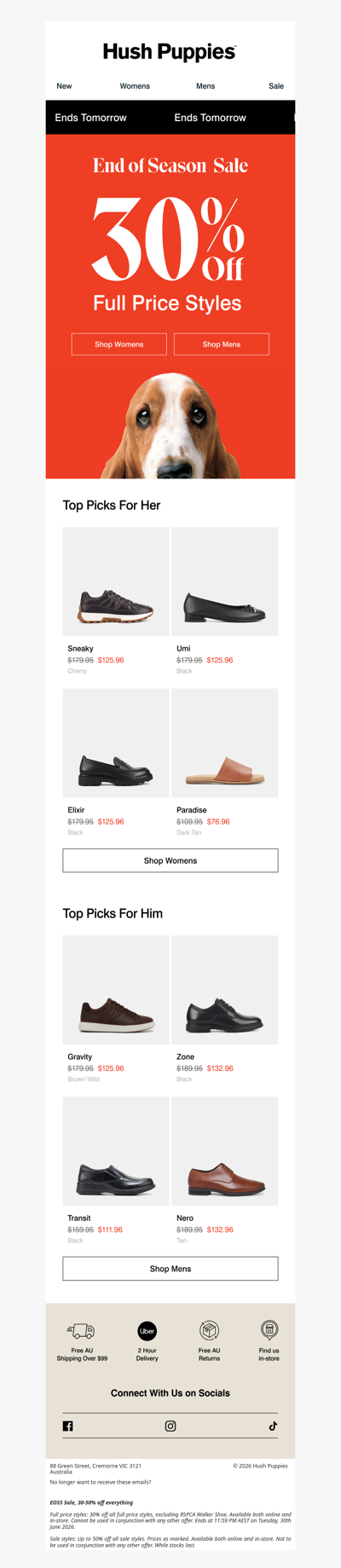This screenshot has height=1568, width=341.
Task: Click the Find us in-store icon
Action: [269, 1330]
